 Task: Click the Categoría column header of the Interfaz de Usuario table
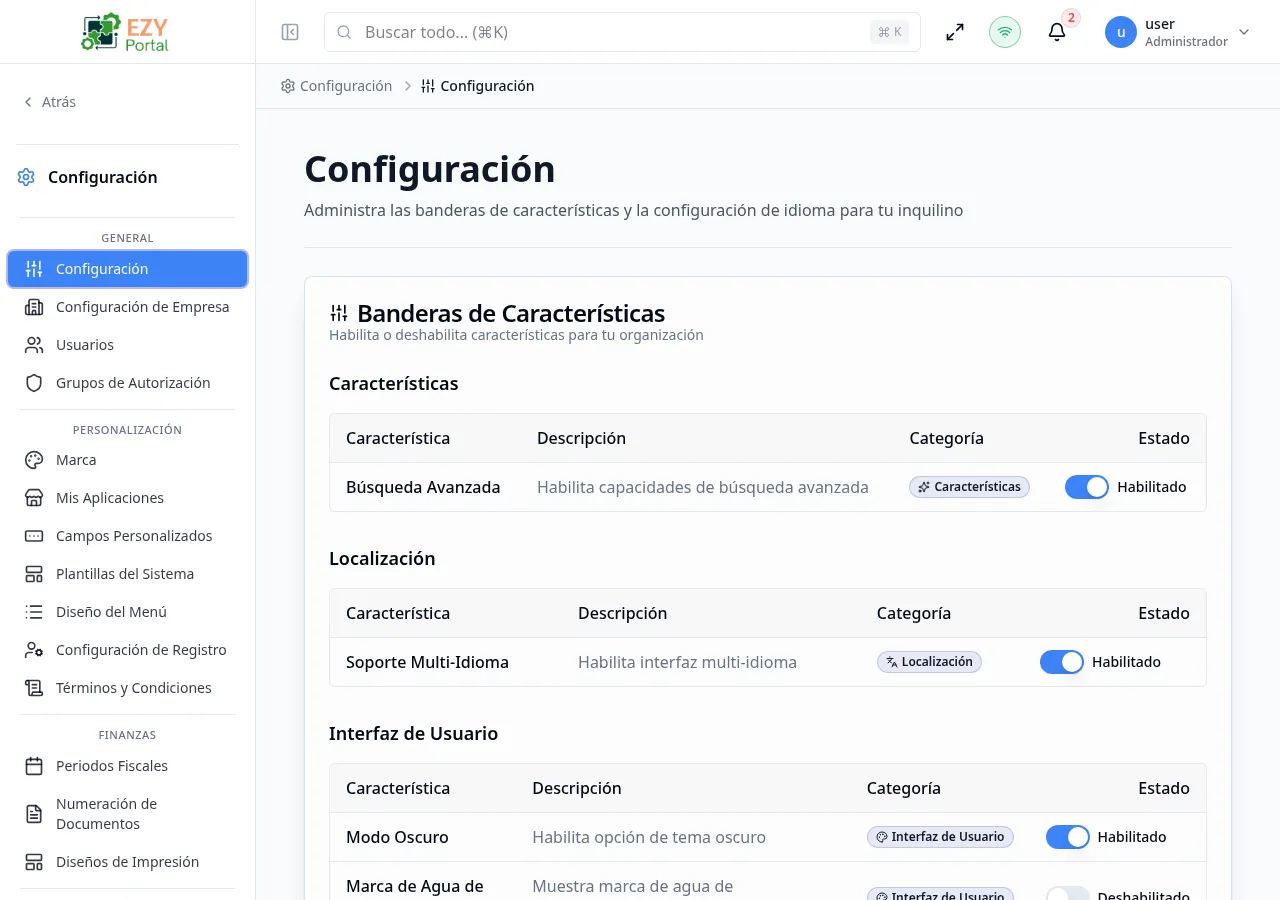pyautogui.click(x=904, y=788)
